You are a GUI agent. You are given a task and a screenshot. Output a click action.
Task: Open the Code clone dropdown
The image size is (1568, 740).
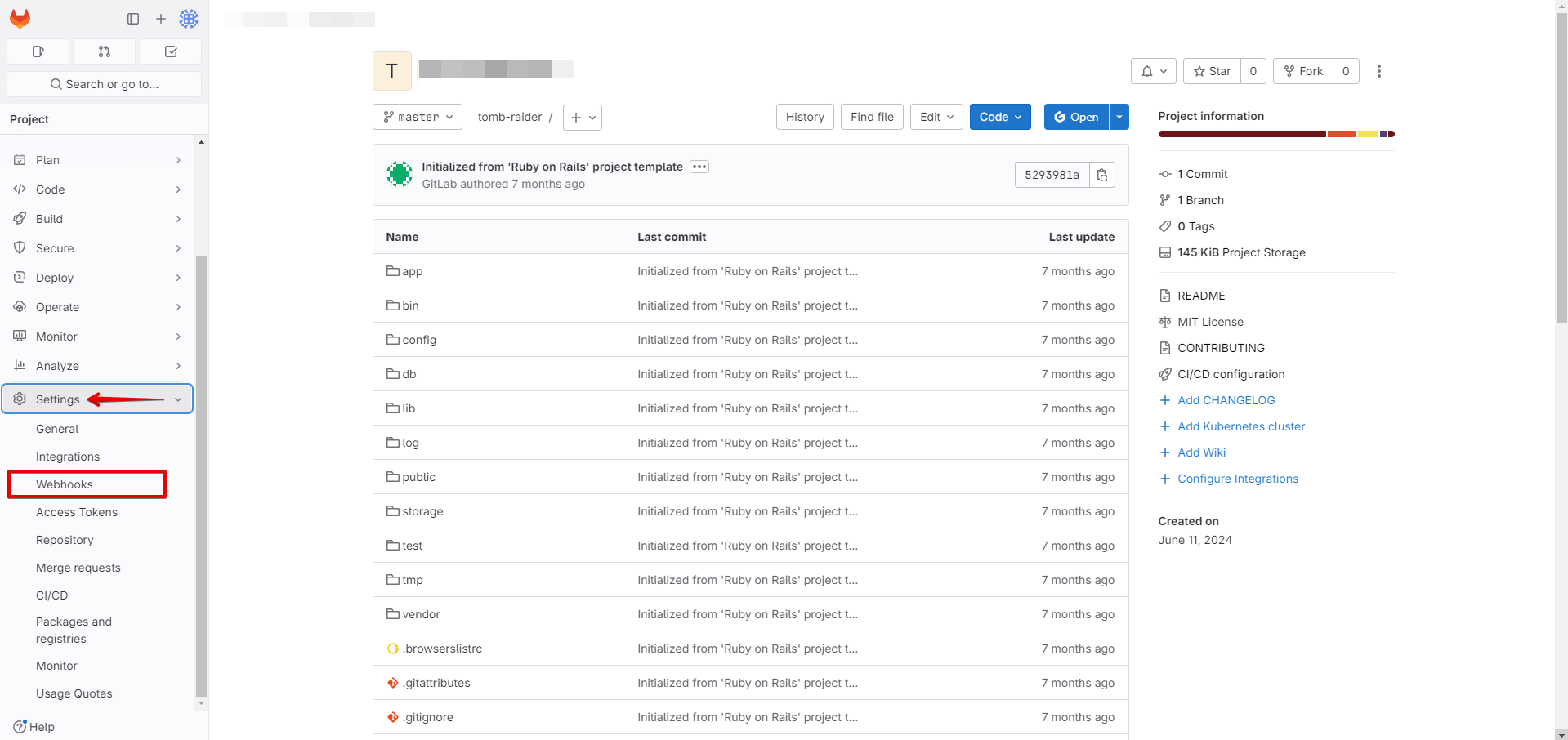click(x=999, y=117)
